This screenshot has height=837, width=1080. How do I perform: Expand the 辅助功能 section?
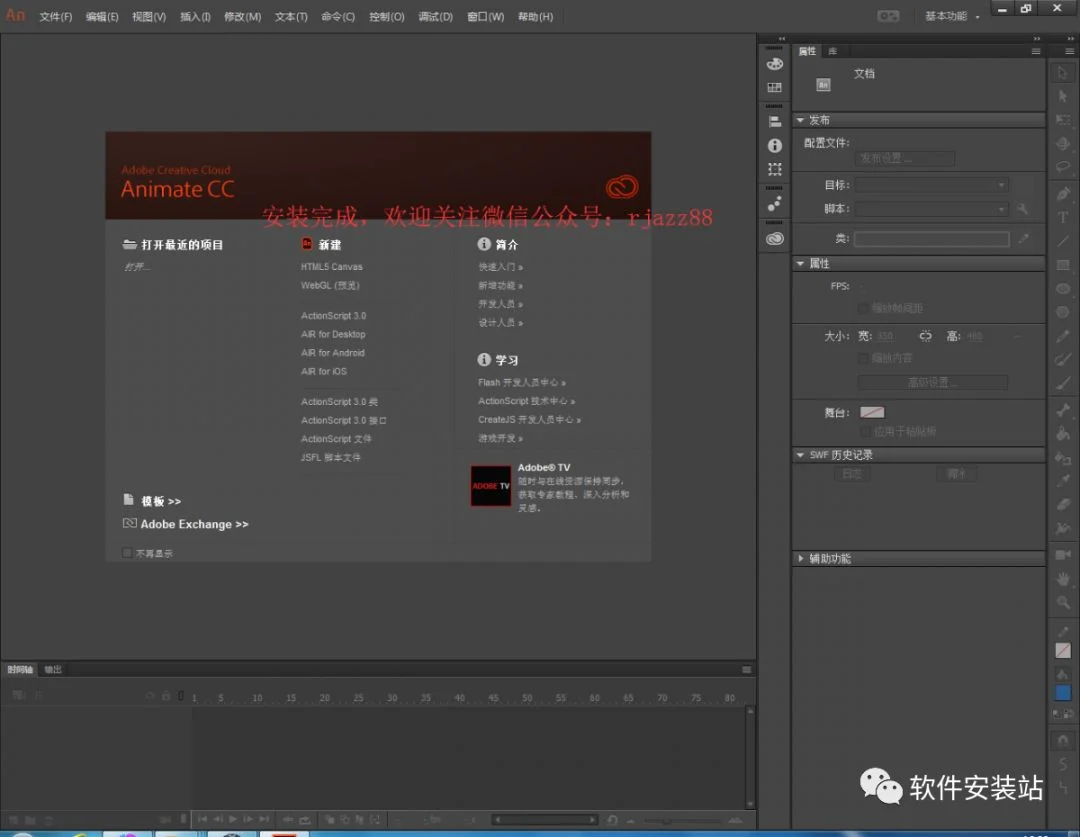point(800,559)
